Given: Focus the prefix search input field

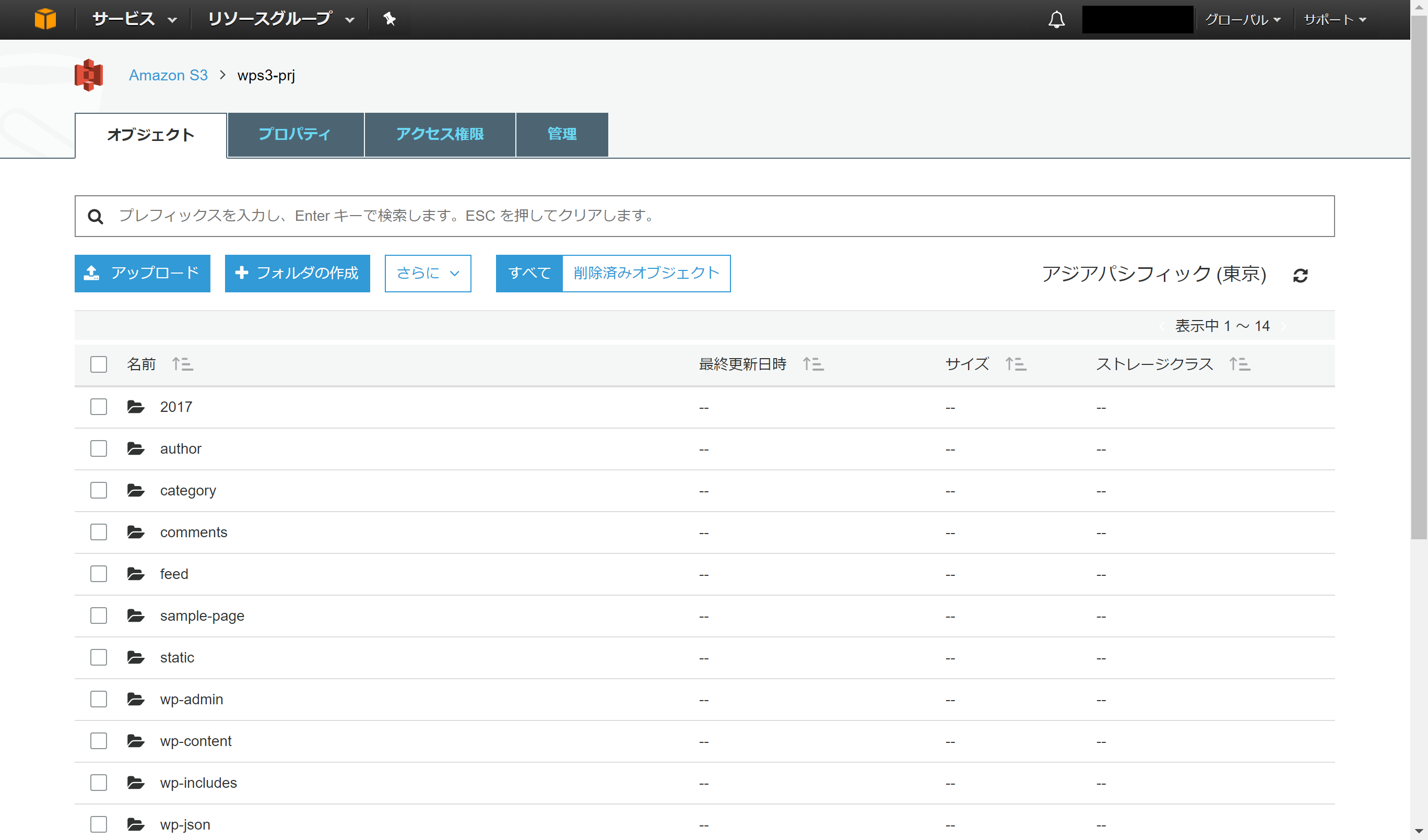Looking at the screenshot, I should (x=704, y=216).
